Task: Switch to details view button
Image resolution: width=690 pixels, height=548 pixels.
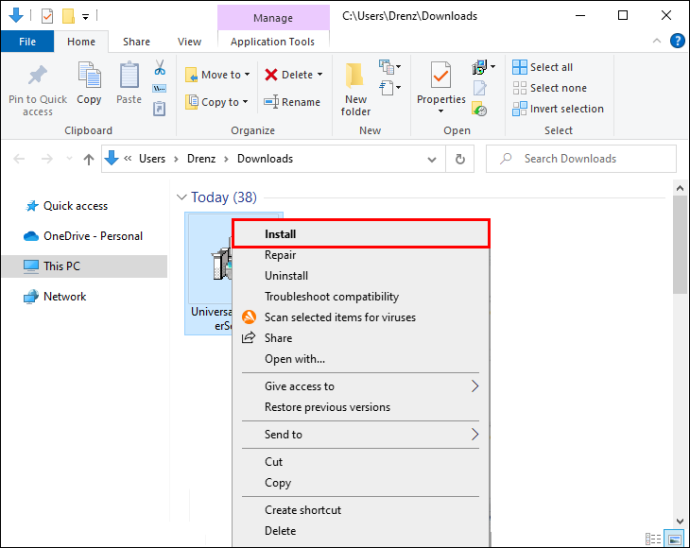Action: pos(653,538)
